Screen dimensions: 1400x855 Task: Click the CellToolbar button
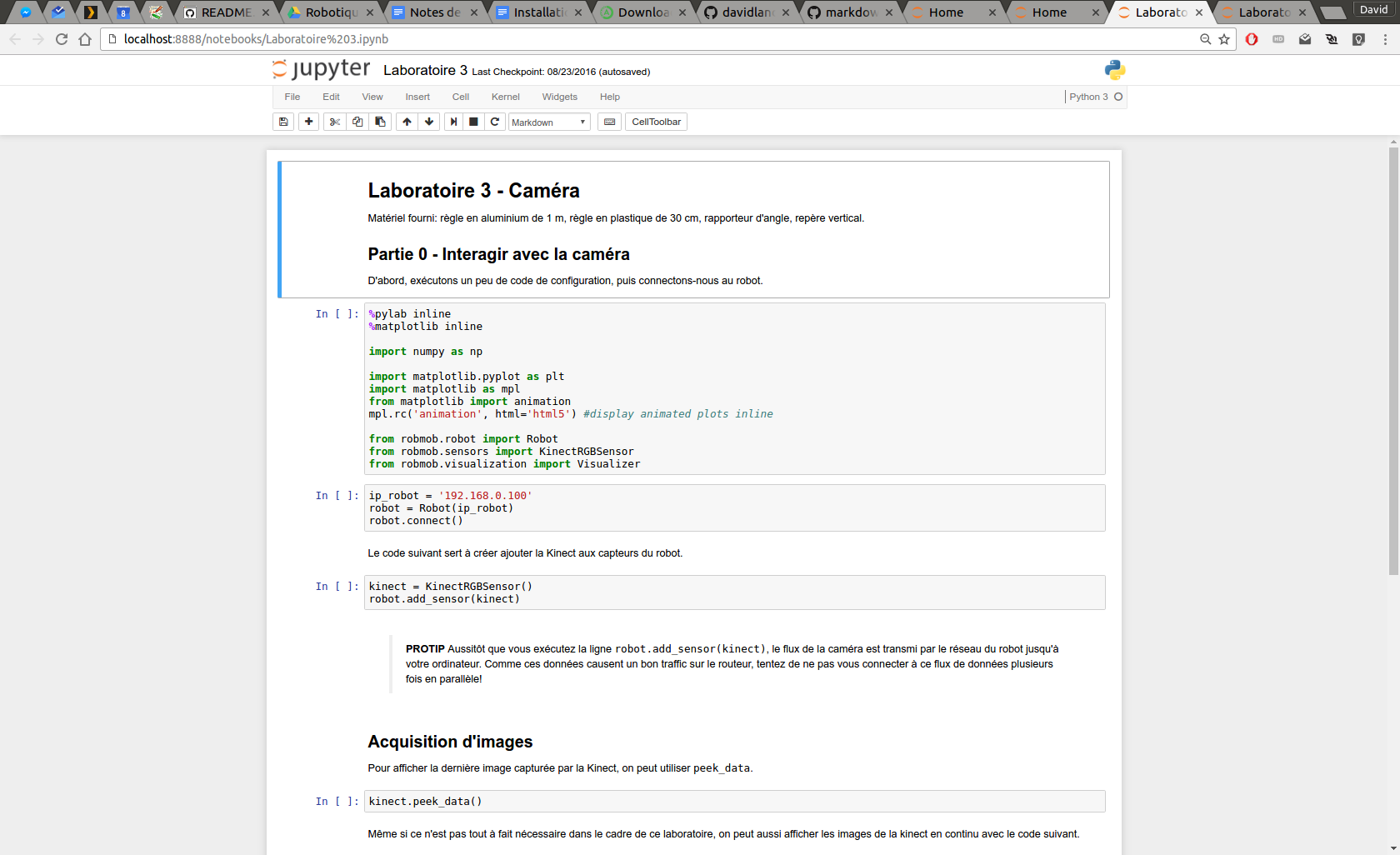tap(656, 122)
